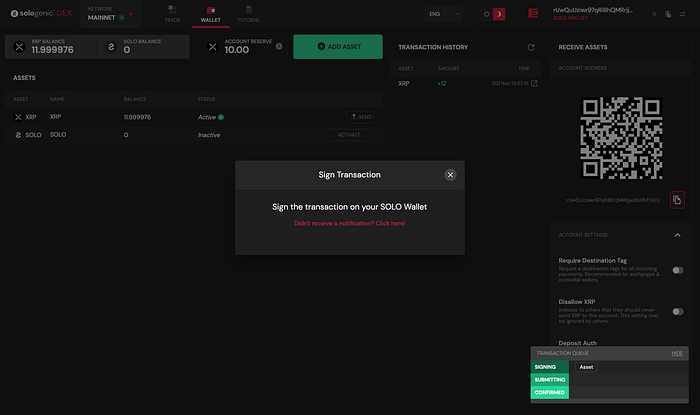The height and width of the screenshot is (415, 700).
Task: Switch to the TRADE tab
Action: pyautogui.click(x=172, y=14)
